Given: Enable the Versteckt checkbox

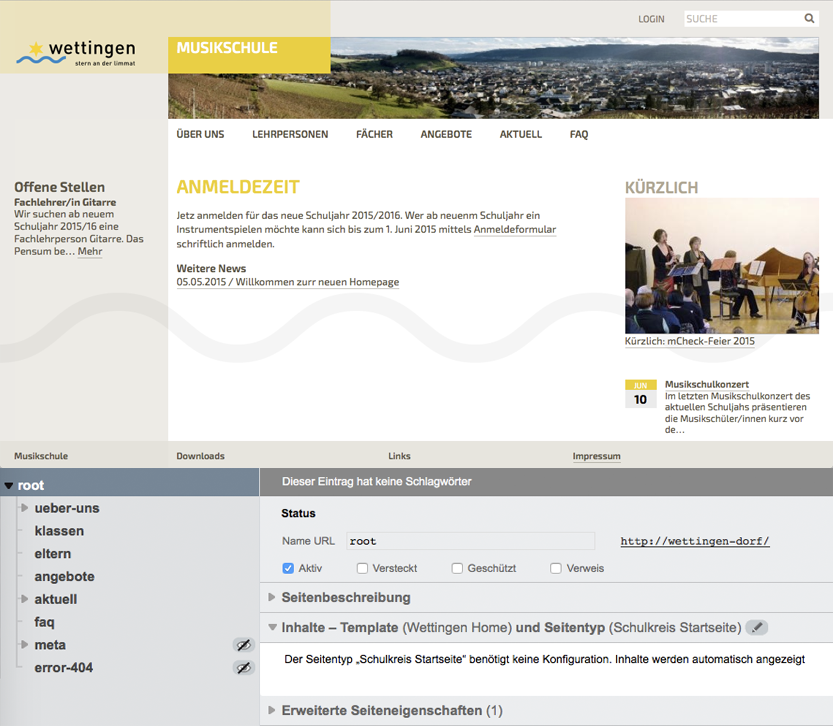Looking at the screenshot, I should [x=362, y=568].
